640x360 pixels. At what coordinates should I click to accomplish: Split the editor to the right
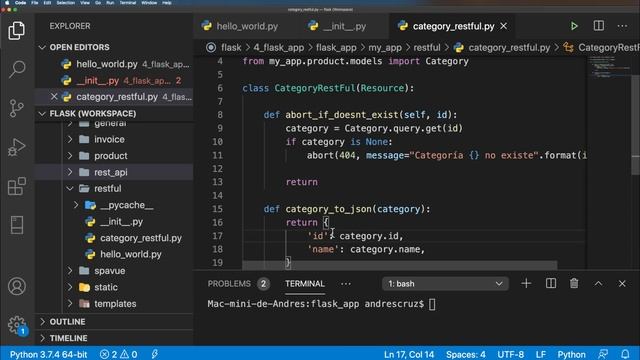click(x=598, y=26)
